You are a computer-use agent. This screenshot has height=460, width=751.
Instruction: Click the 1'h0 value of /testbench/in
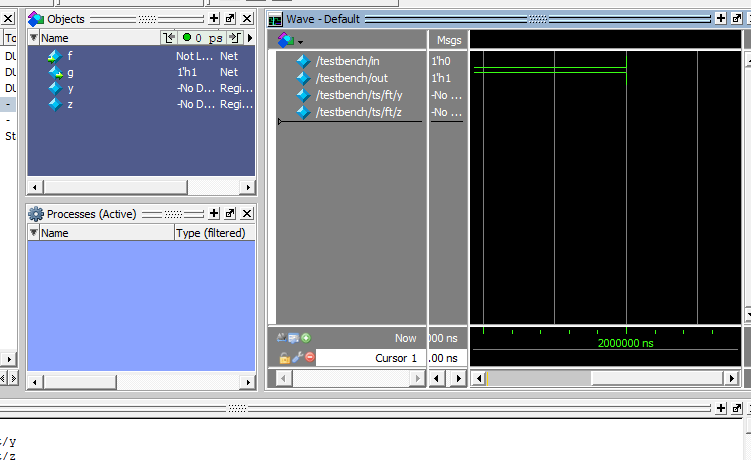(441, 61)
